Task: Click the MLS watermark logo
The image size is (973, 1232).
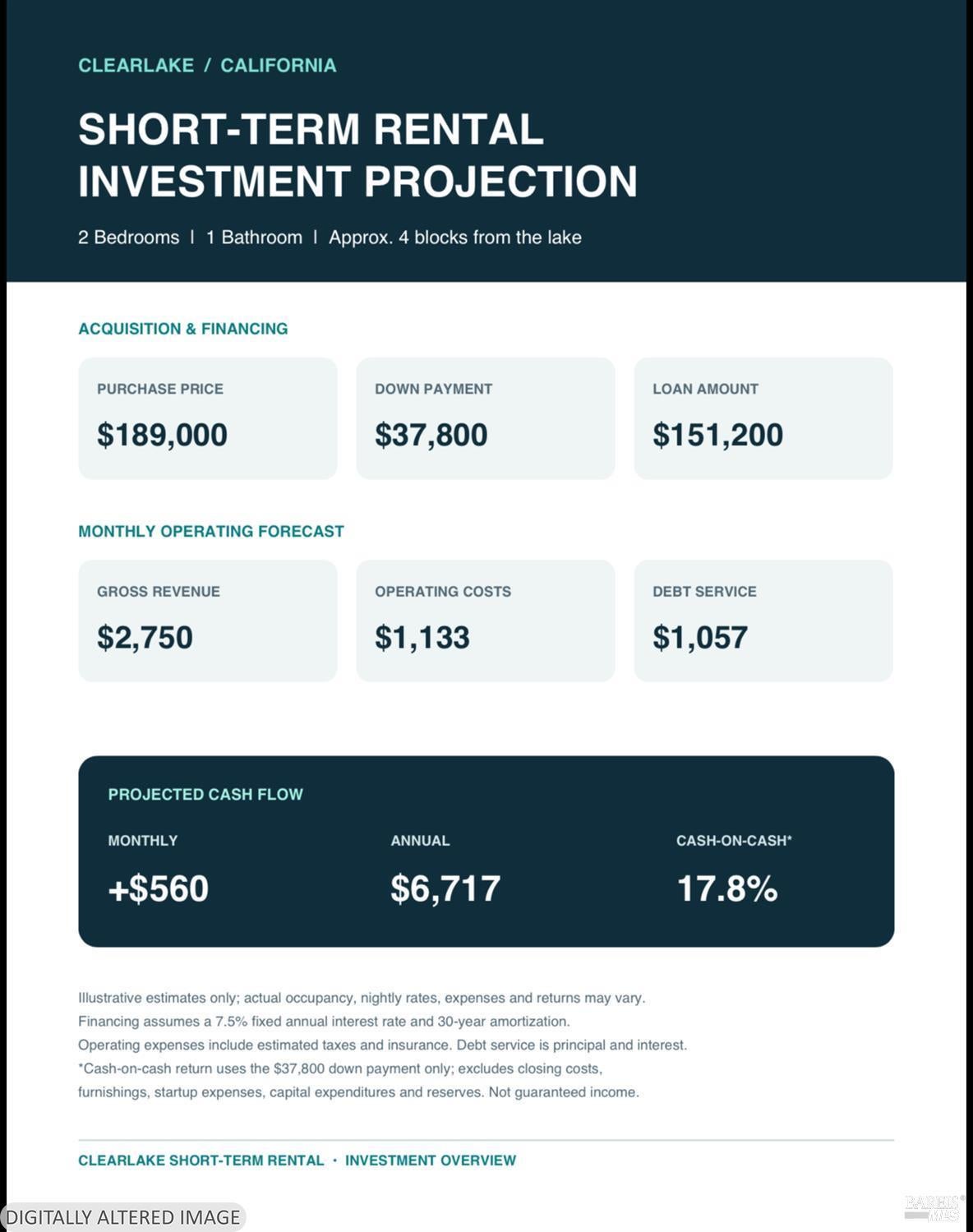Action: 934,1207
